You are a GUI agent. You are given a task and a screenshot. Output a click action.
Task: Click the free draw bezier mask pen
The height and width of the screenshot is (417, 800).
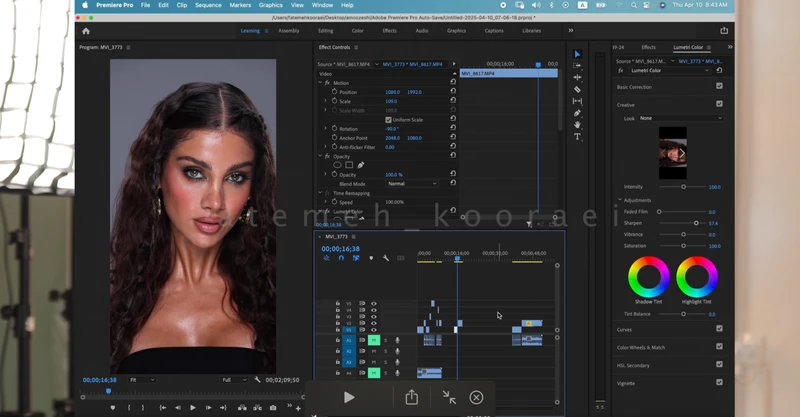point(361,165)
